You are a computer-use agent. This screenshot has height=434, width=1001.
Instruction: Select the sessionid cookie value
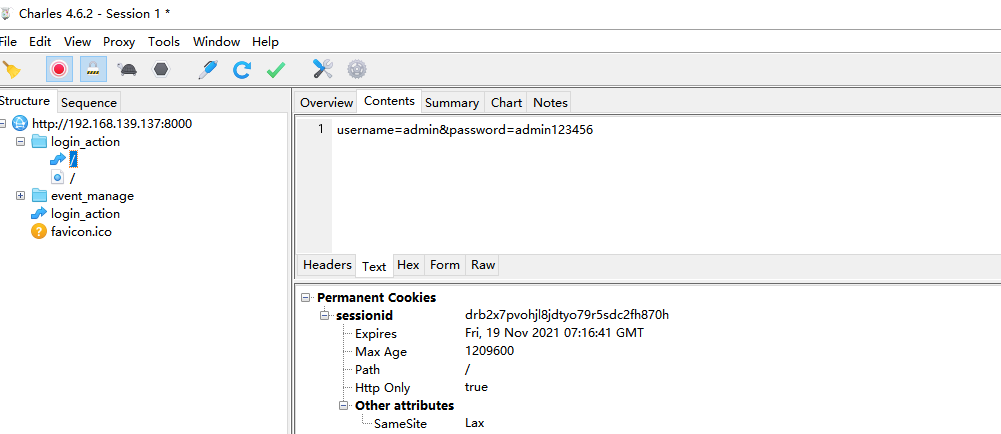567,315
